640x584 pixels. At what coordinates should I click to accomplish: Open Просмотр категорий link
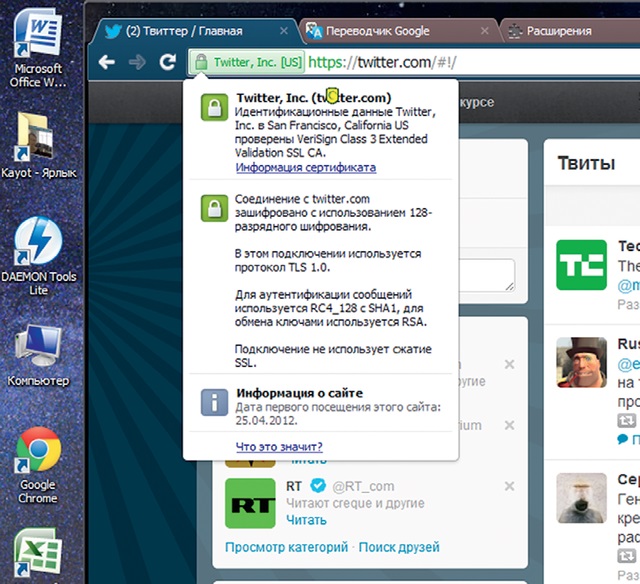tap(286, 547)
